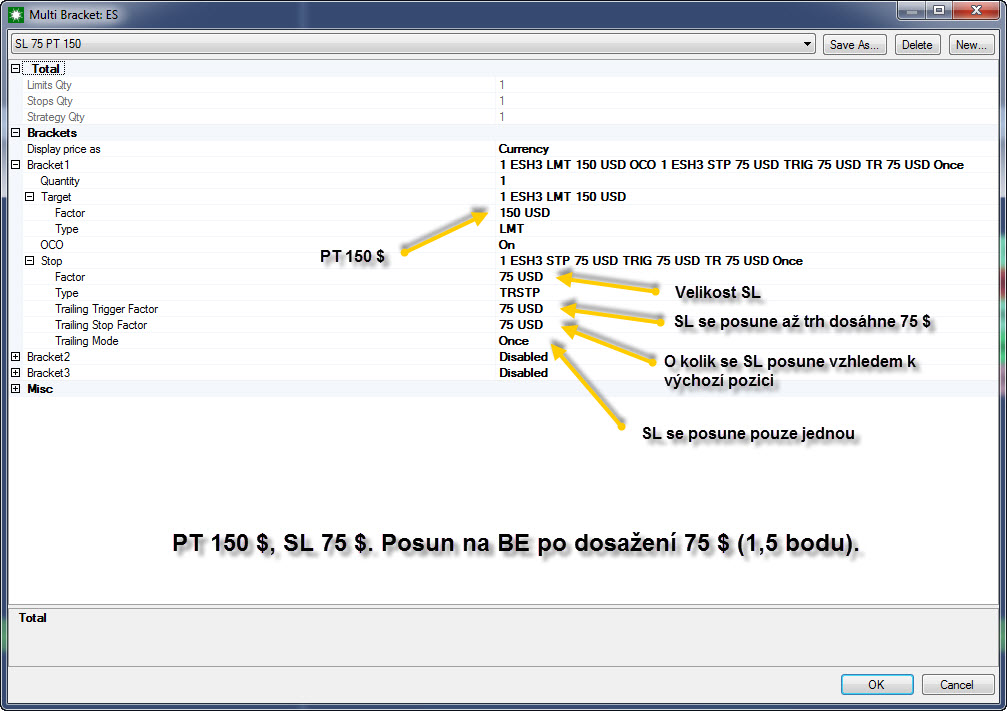The image size is (1007, 711).
Task: Click the Target Type value LMT
Action: coord(512,229)
